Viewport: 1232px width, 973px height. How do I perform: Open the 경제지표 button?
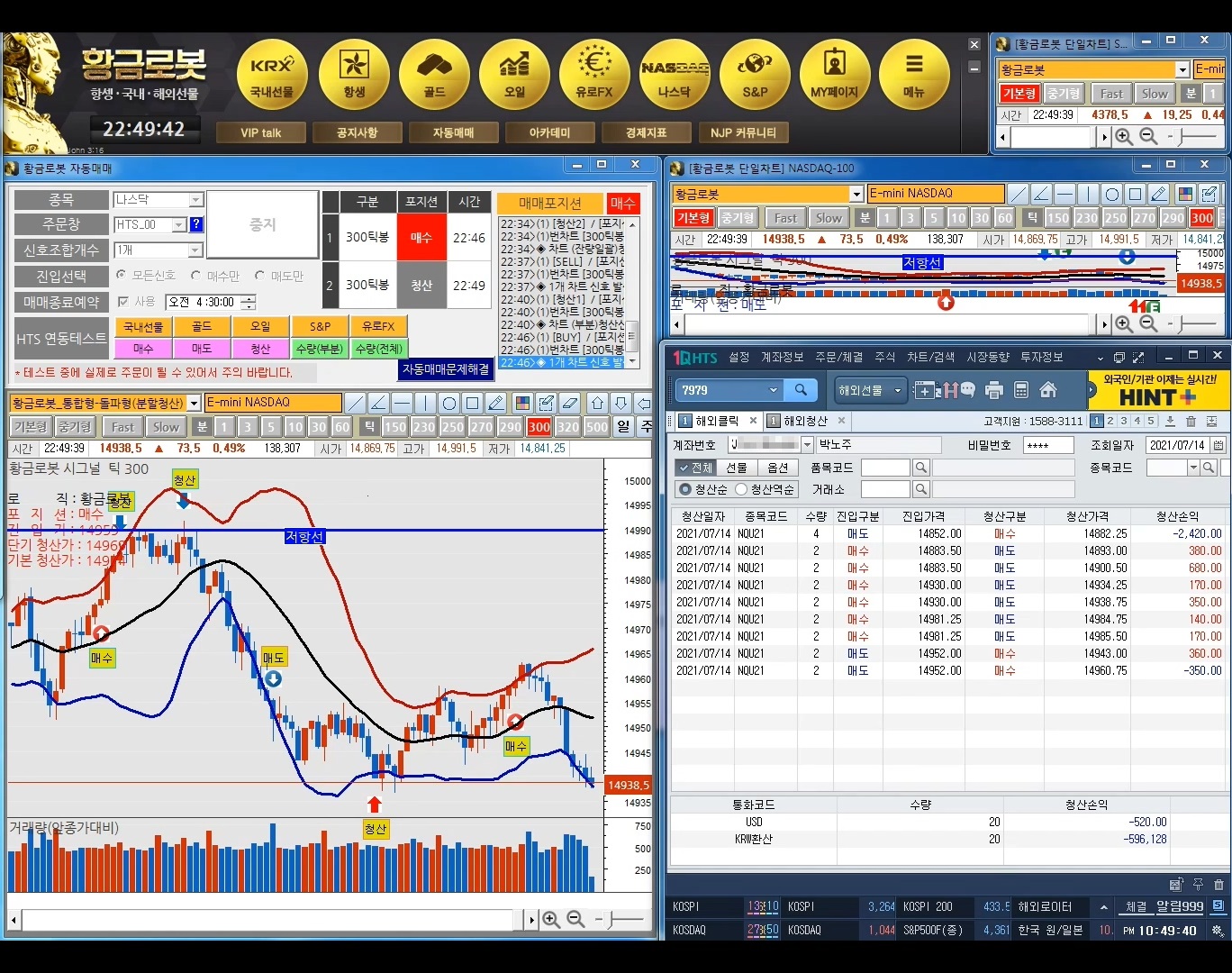pyautogui.click(x=647, y=132)
